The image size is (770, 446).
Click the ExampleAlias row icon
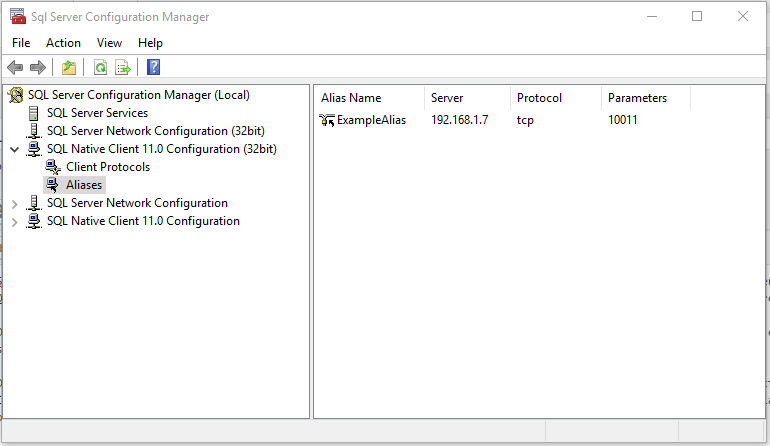(327, 121)
